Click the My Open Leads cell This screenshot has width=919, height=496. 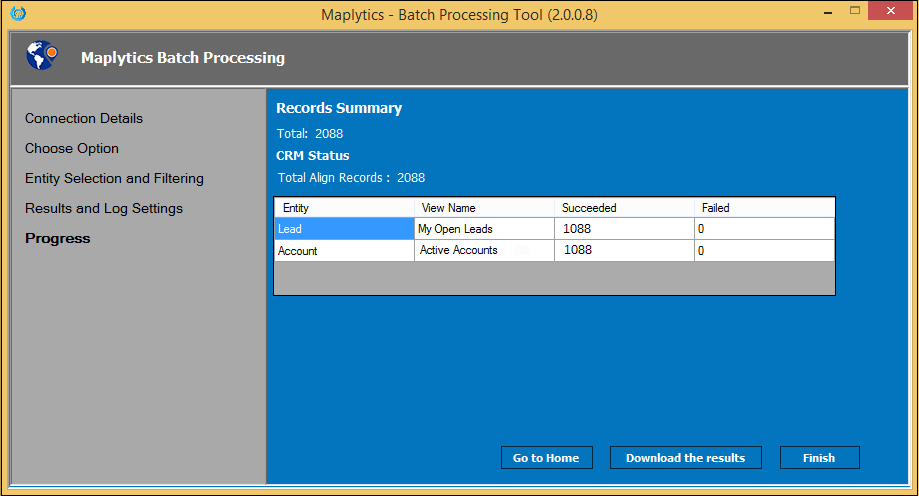pos(485,229)
